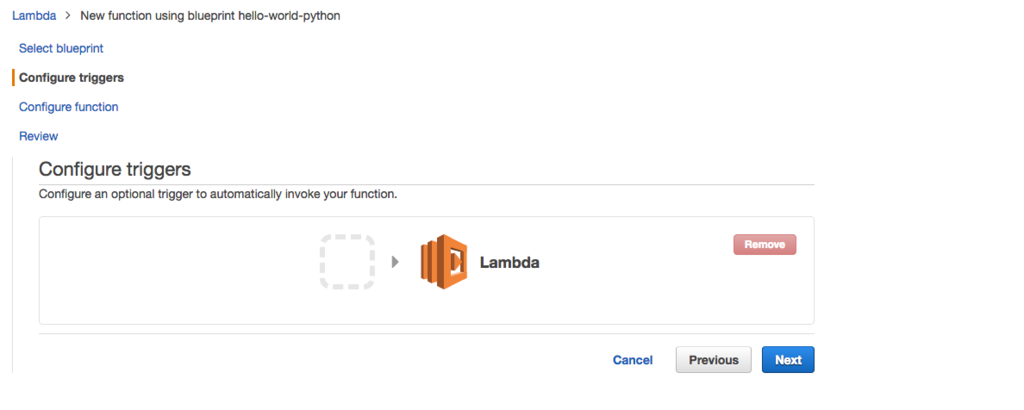Go to the next step with Next
The width and height of the screenshot is (1024, 410).
click(788, 360)
